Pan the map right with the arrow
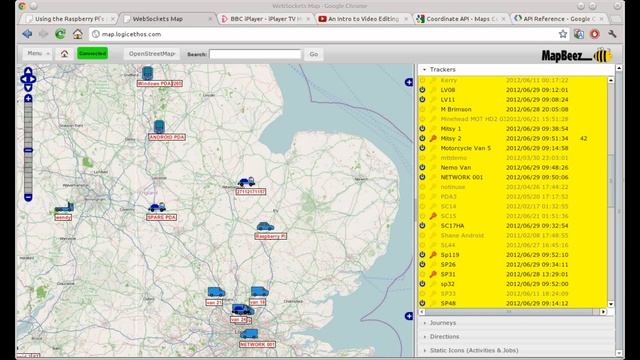 coord(33,79)
